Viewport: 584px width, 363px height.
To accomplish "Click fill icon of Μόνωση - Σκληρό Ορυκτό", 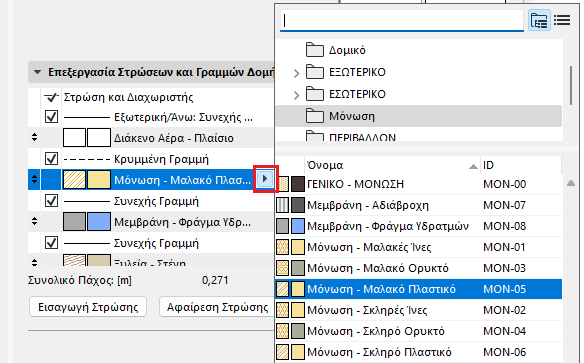I will click(283, 331).
